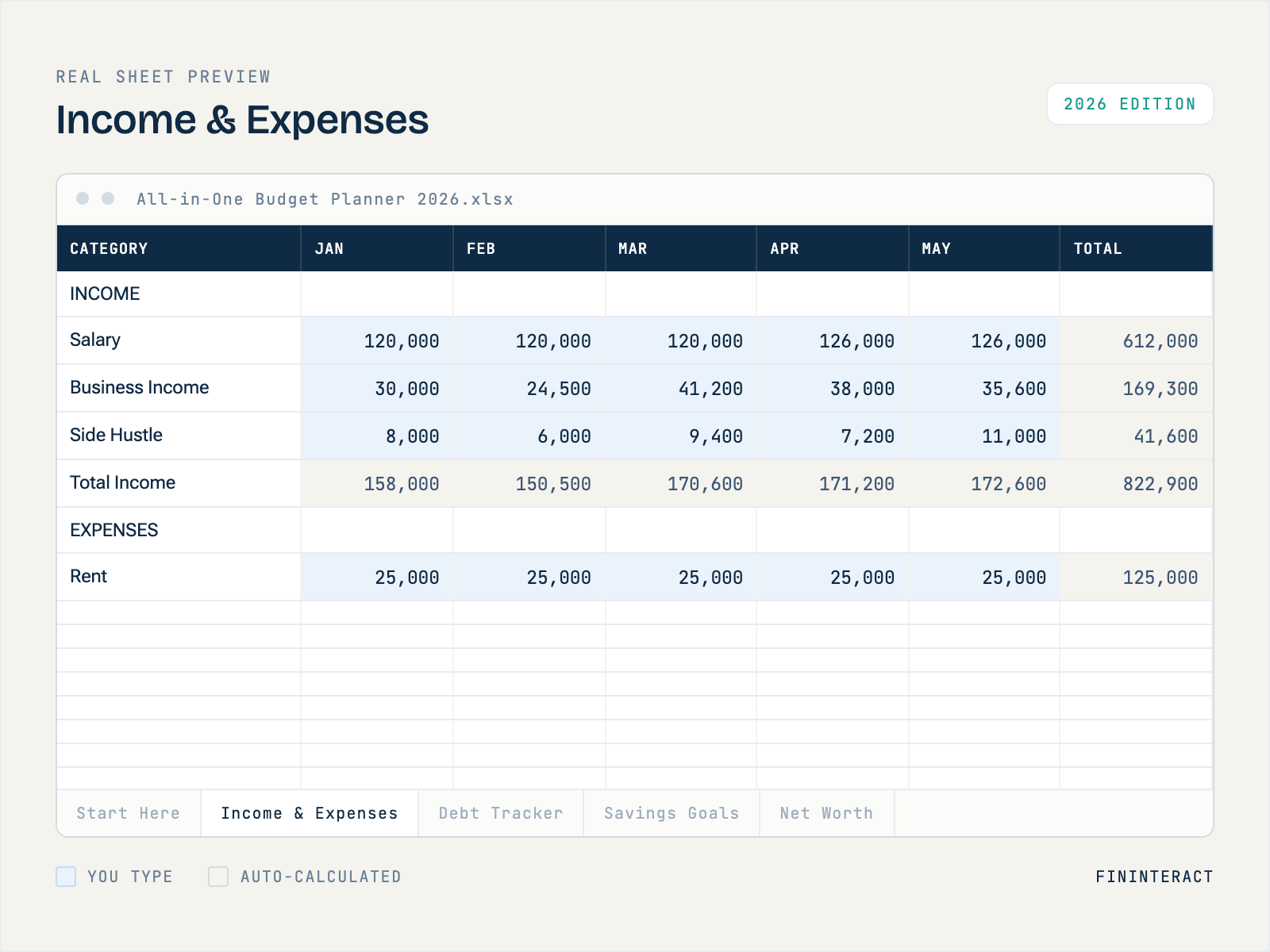Select Business Income April cell 38,000

(x=833, y=388)
